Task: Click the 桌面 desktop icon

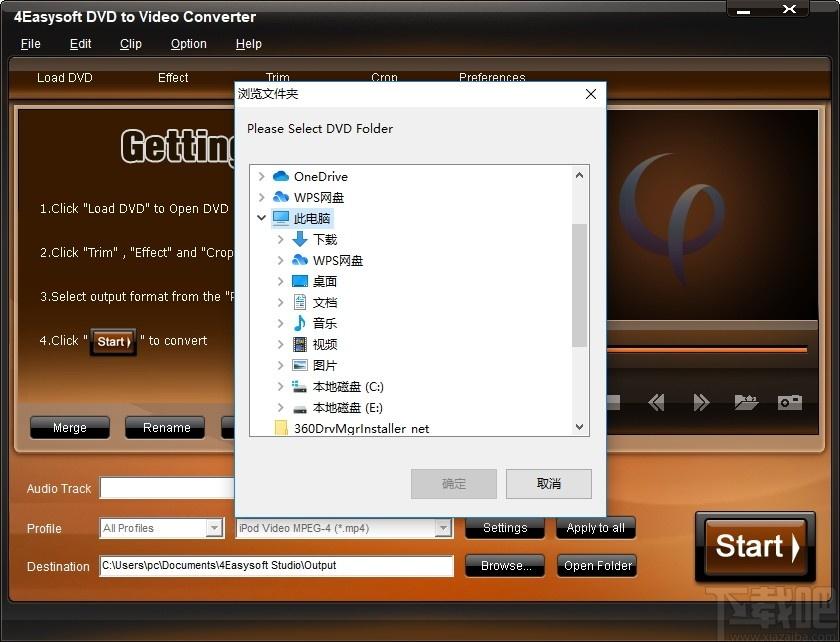Action: (300, 281)
